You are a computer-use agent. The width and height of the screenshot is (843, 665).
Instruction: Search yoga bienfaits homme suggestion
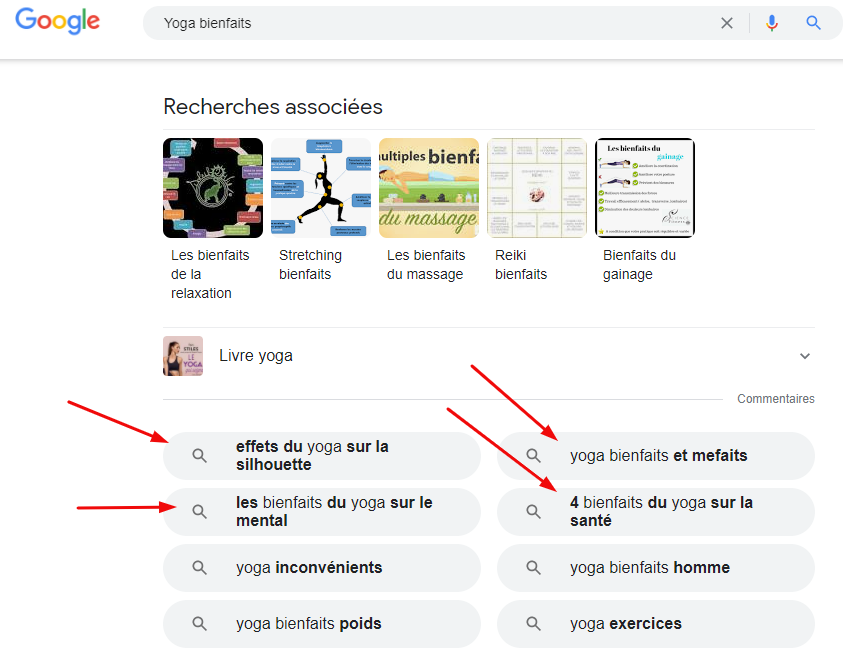pos(656,568)
